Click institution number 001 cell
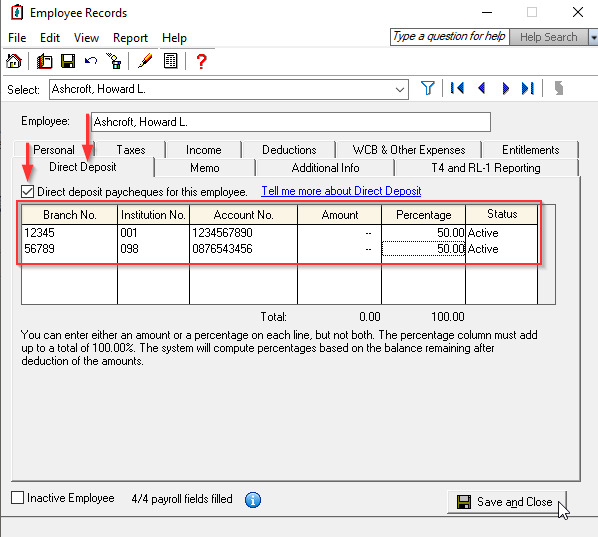The width and height of the screenshot is (598, 537). [153, 233]
